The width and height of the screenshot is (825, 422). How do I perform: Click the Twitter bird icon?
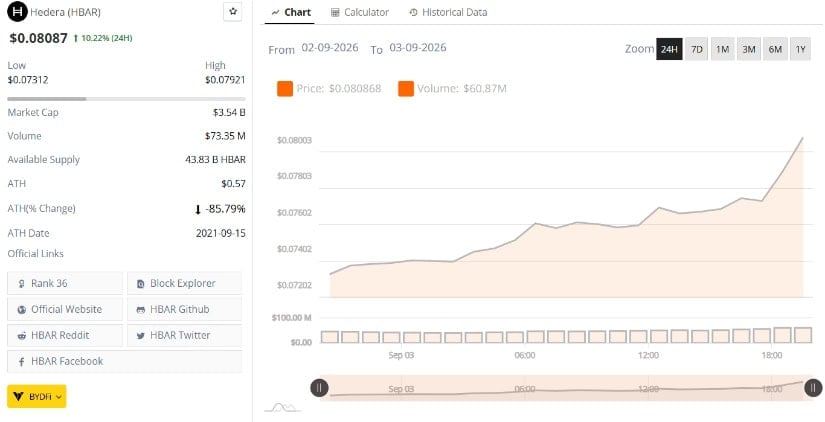[x=140, y=336]
